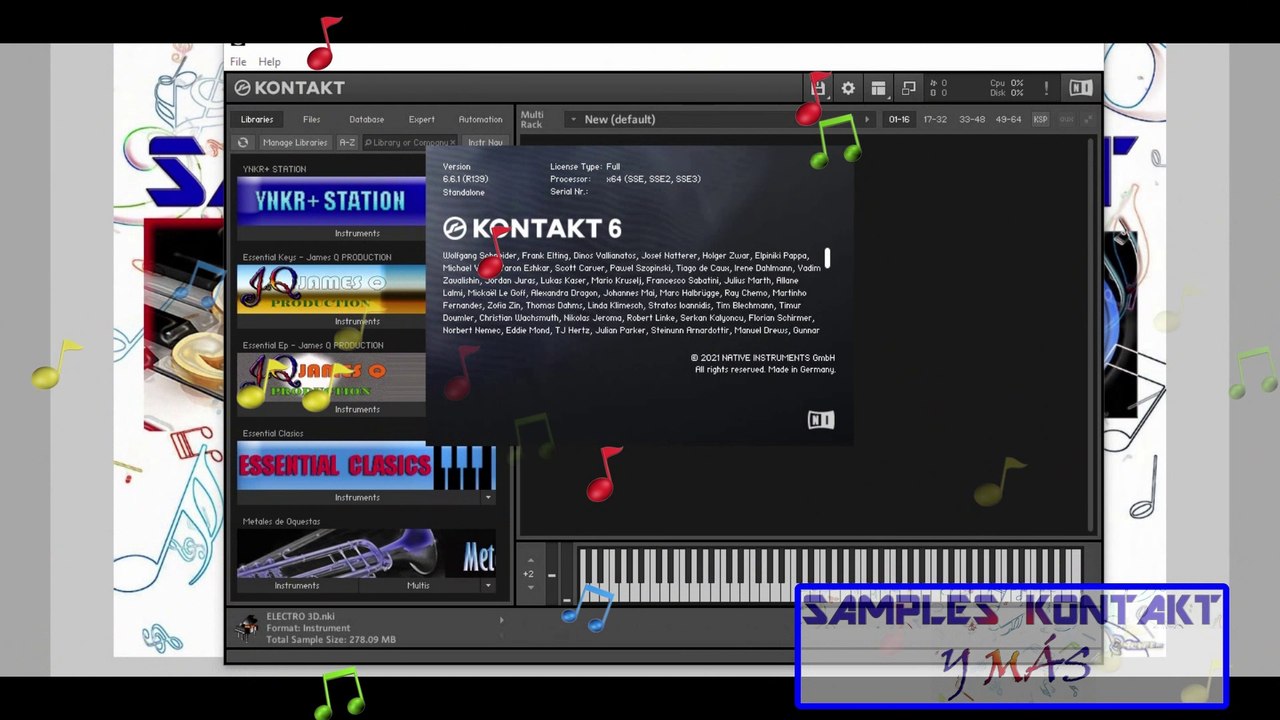This screenshot has width=1280, height=720.
Task: Open Instruments of YNKR+ STATION library
Action: 357,233
